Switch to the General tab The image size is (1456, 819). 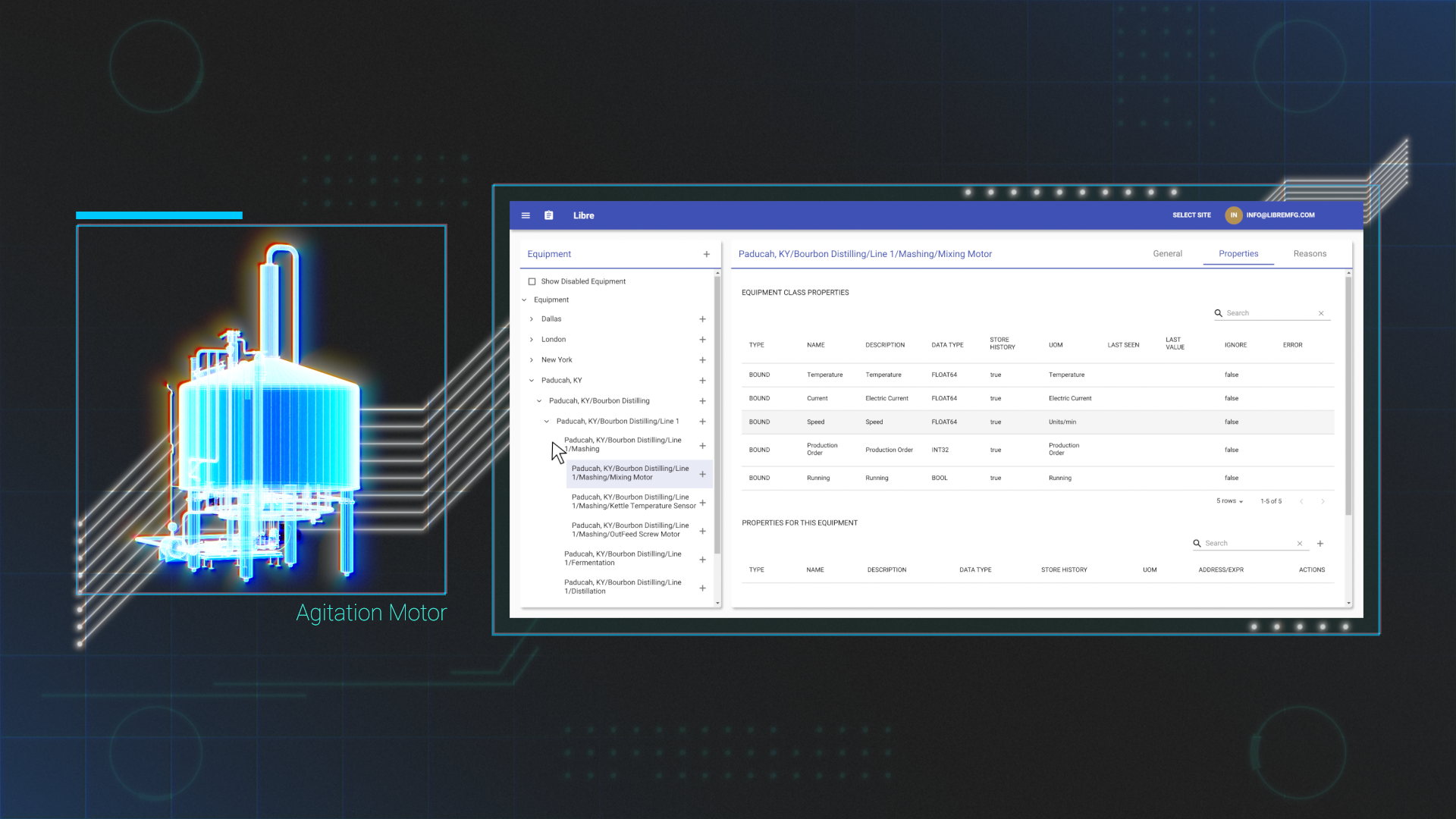(1167, 254)
